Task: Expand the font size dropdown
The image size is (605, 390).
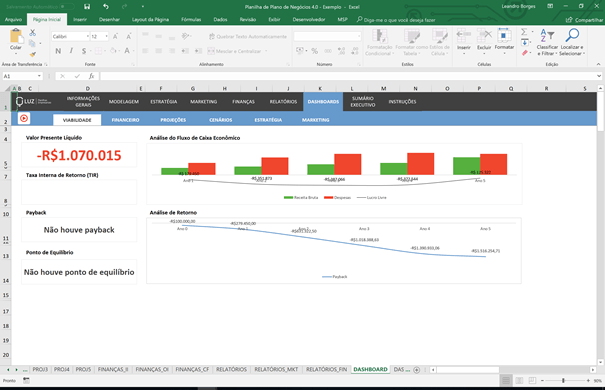Action: point(106,37)
